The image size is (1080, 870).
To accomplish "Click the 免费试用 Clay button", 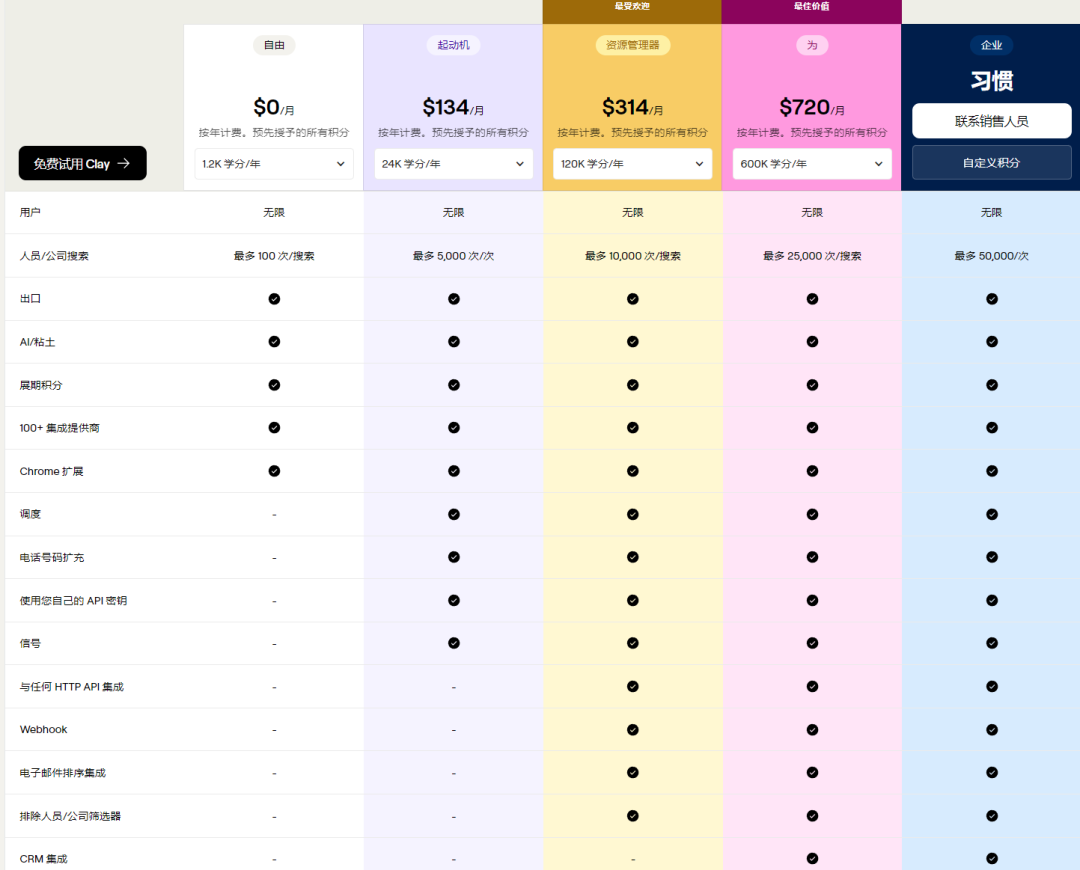I will [82, 163].
